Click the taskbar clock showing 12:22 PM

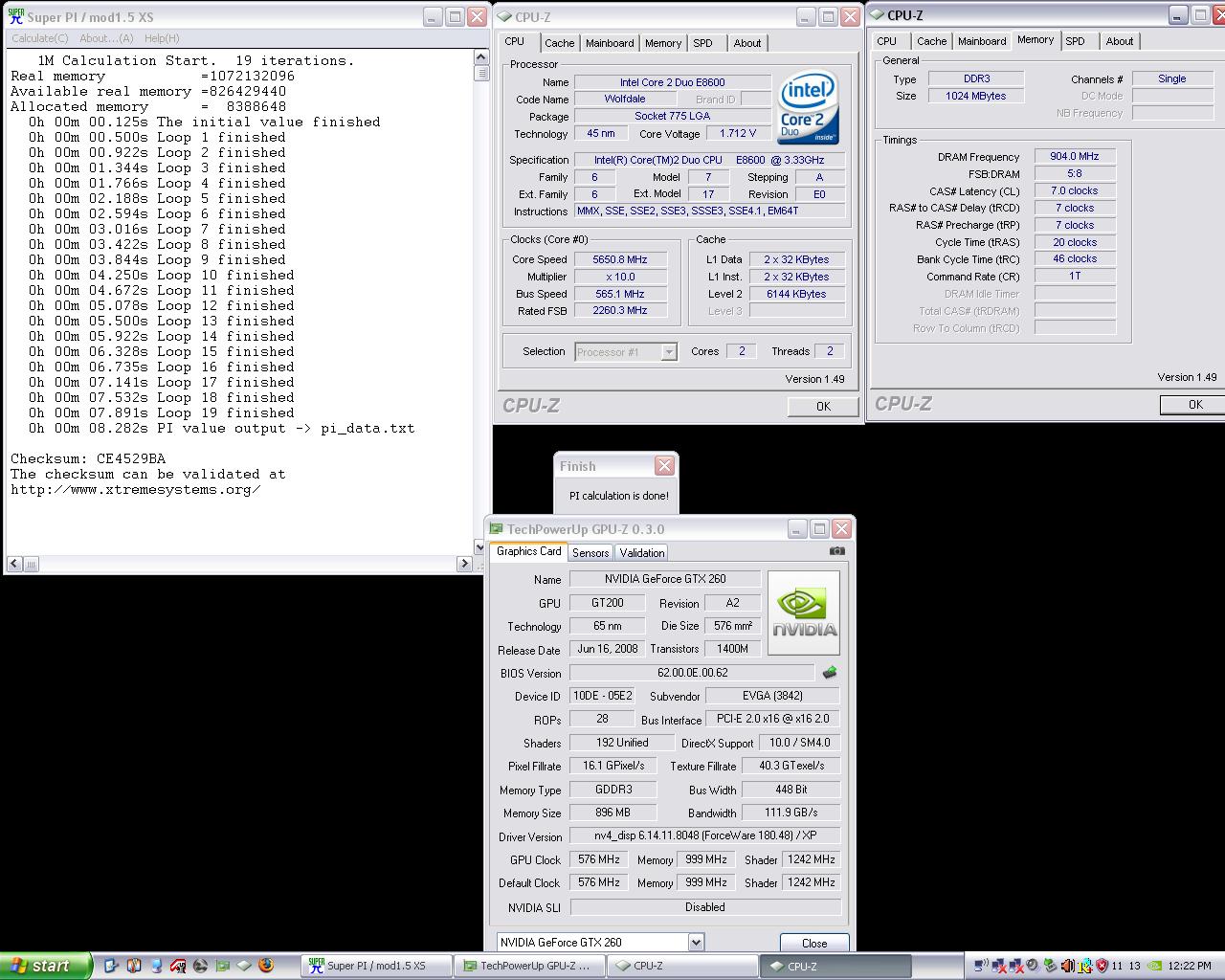(x=1190, y=966)
